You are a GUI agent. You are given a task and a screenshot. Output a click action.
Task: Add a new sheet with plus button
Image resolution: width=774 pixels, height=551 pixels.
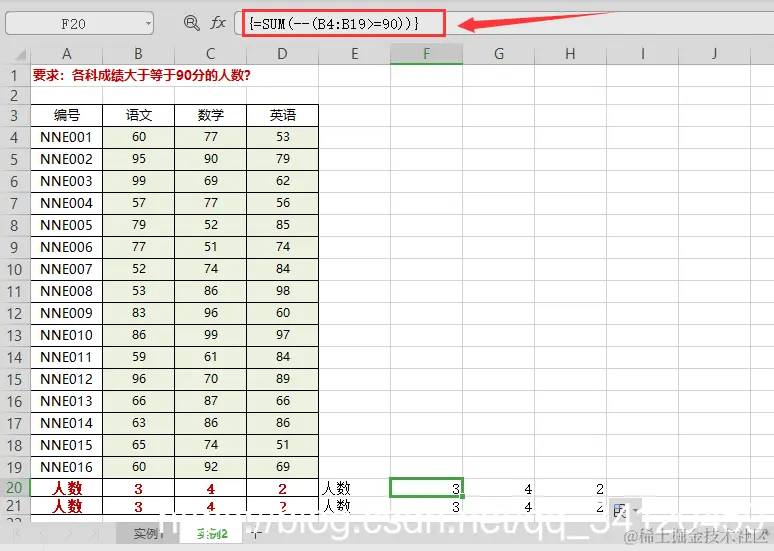click(x=255, y=533)
